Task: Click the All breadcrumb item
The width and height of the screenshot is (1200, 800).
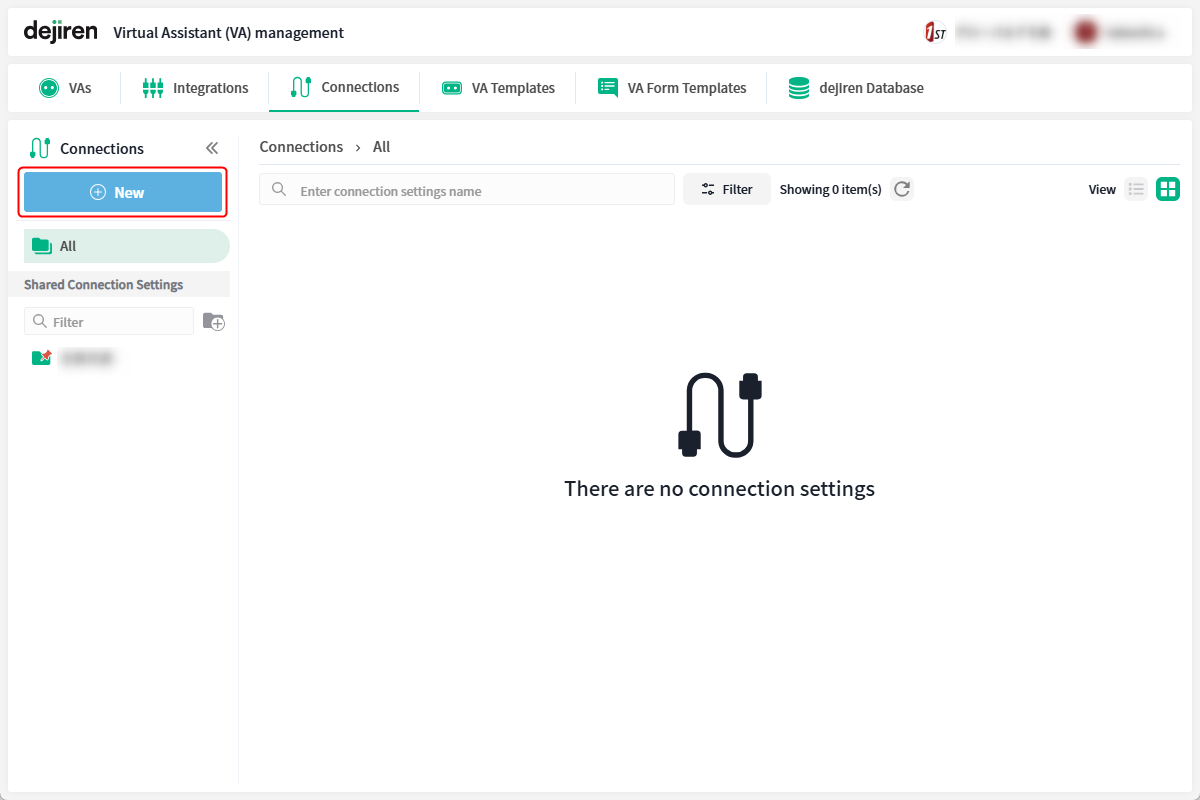Action: pos(381,147)
